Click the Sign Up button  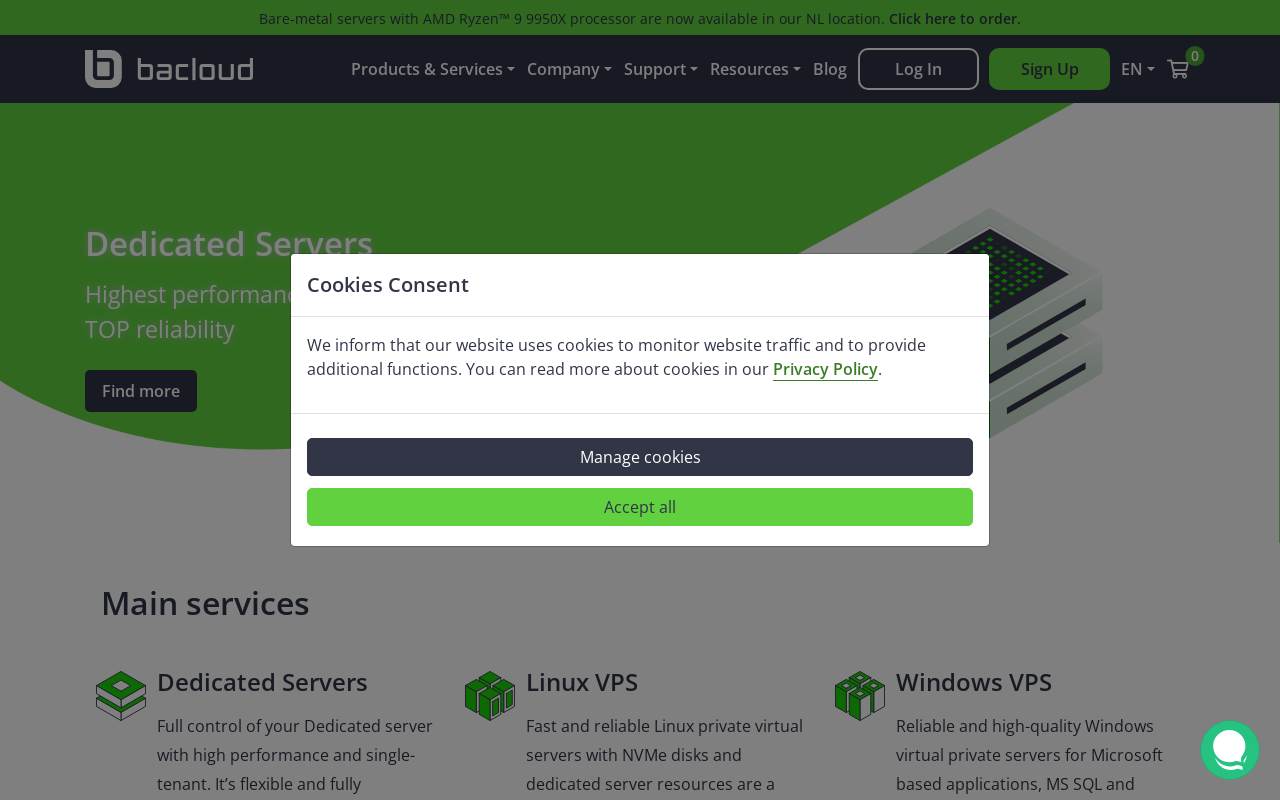[1049, 69]
